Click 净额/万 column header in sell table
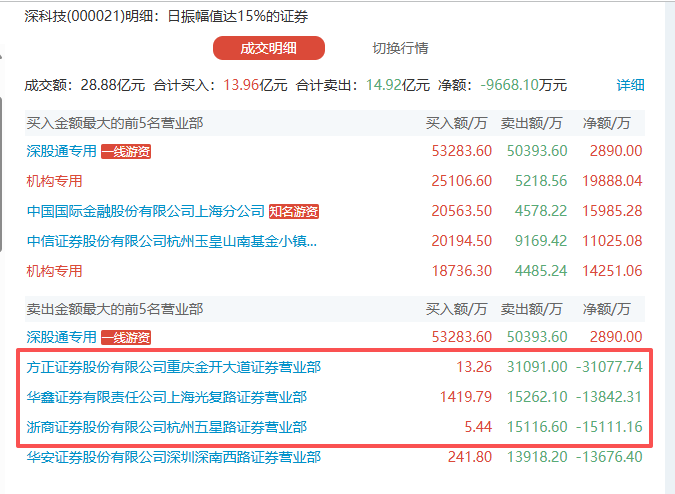 point(607,309)
